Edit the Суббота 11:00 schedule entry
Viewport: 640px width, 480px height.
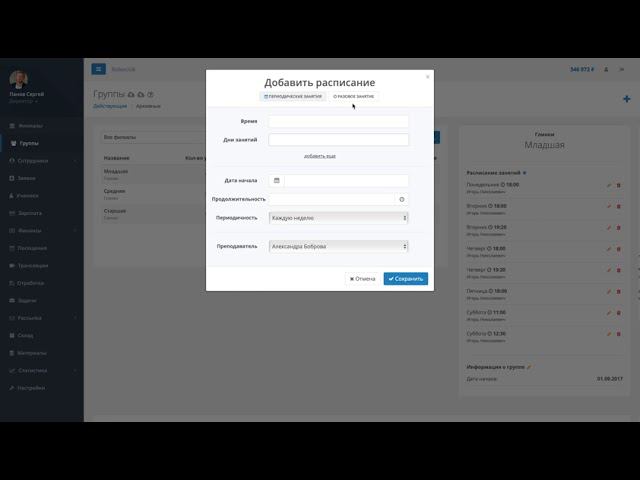(609, 313)
